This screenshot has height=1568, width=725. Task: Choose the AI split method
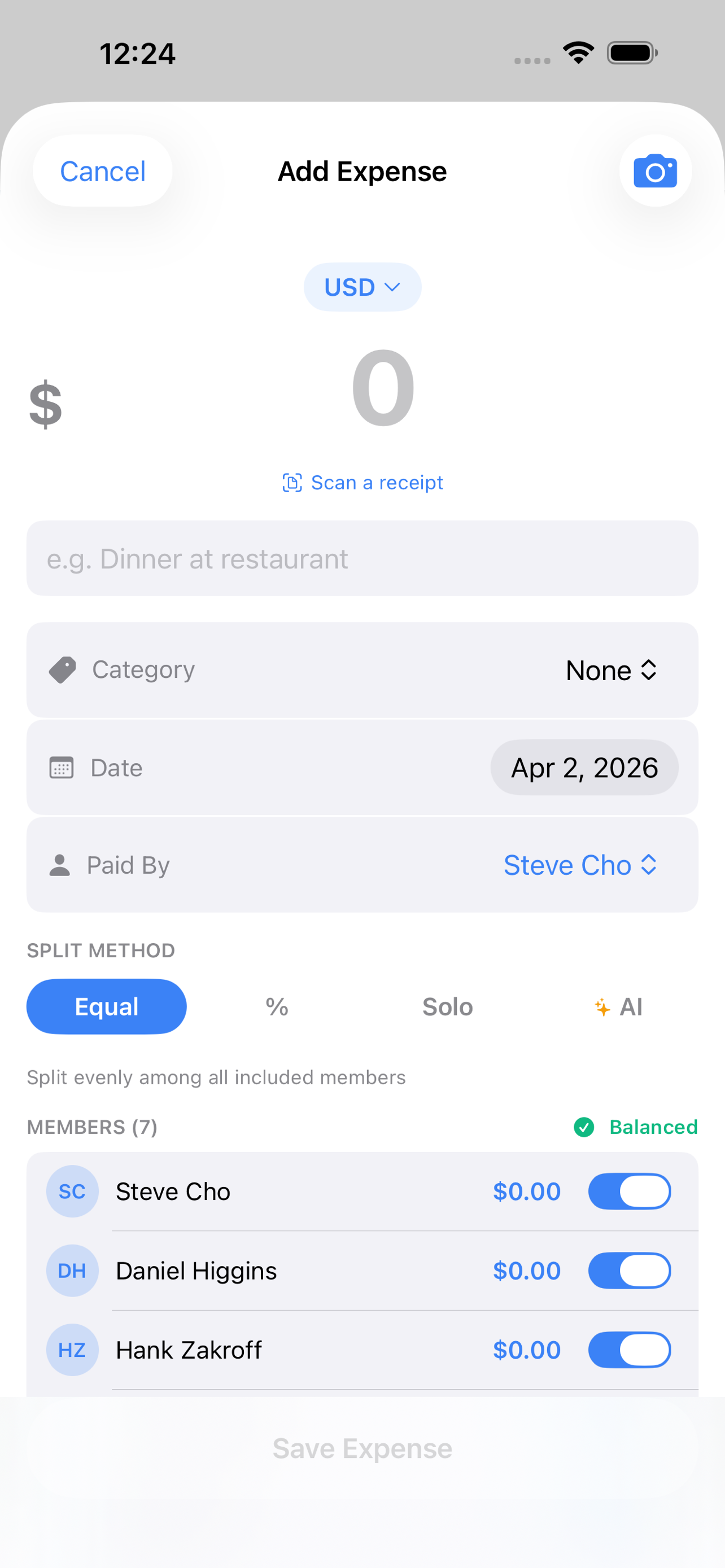(618, 1007)
